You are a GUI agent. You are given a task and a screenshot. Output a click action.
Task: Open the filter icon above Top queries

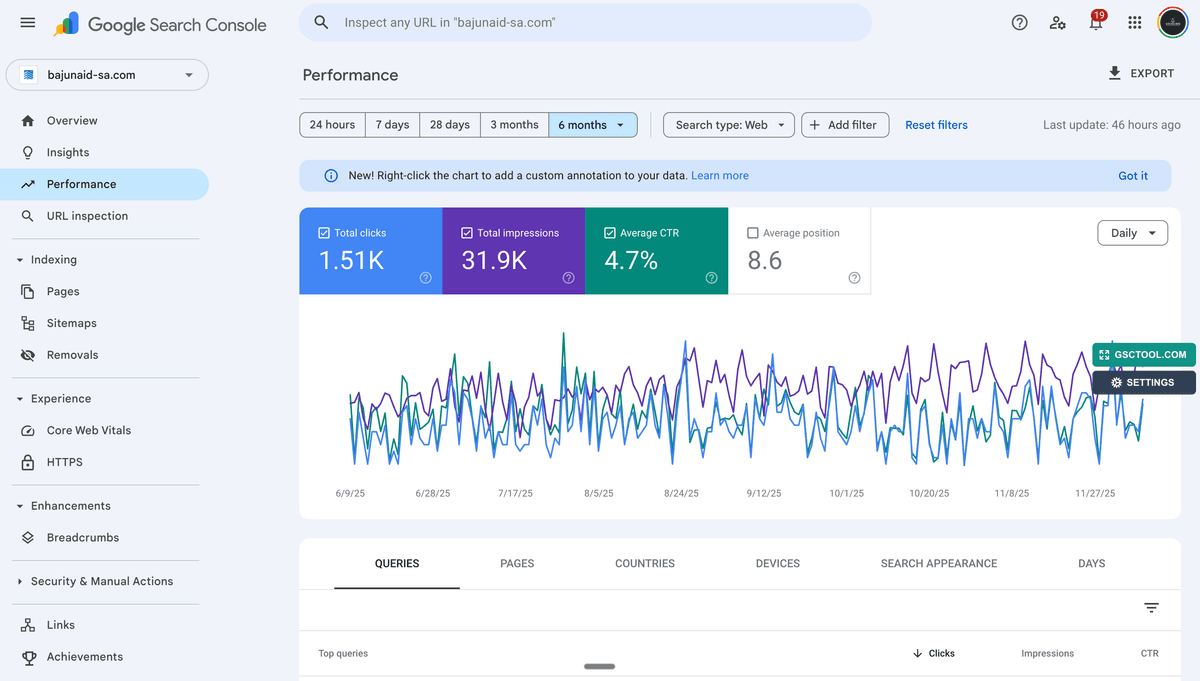1150,608
